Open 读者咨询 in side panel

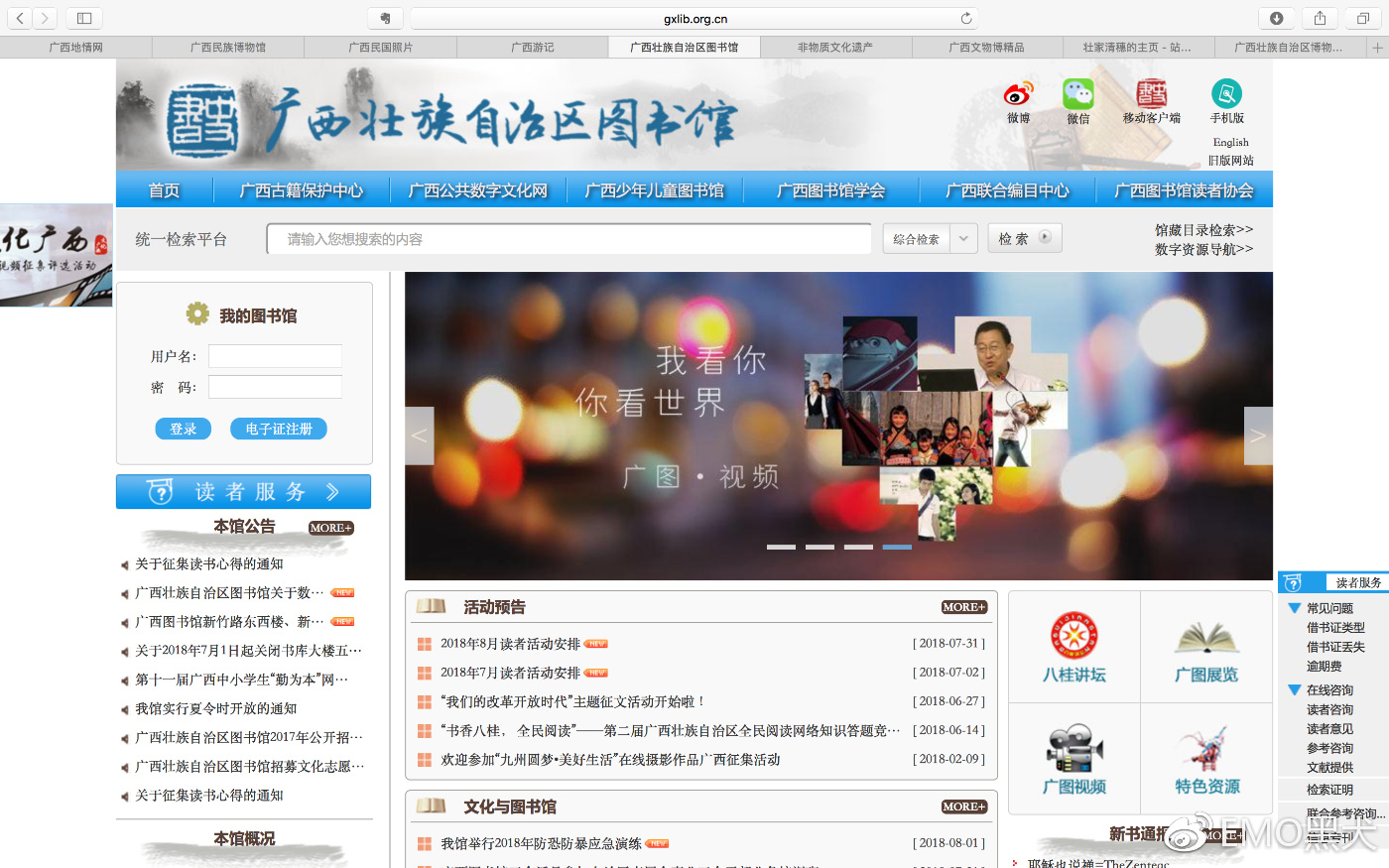click(1329, 709)
